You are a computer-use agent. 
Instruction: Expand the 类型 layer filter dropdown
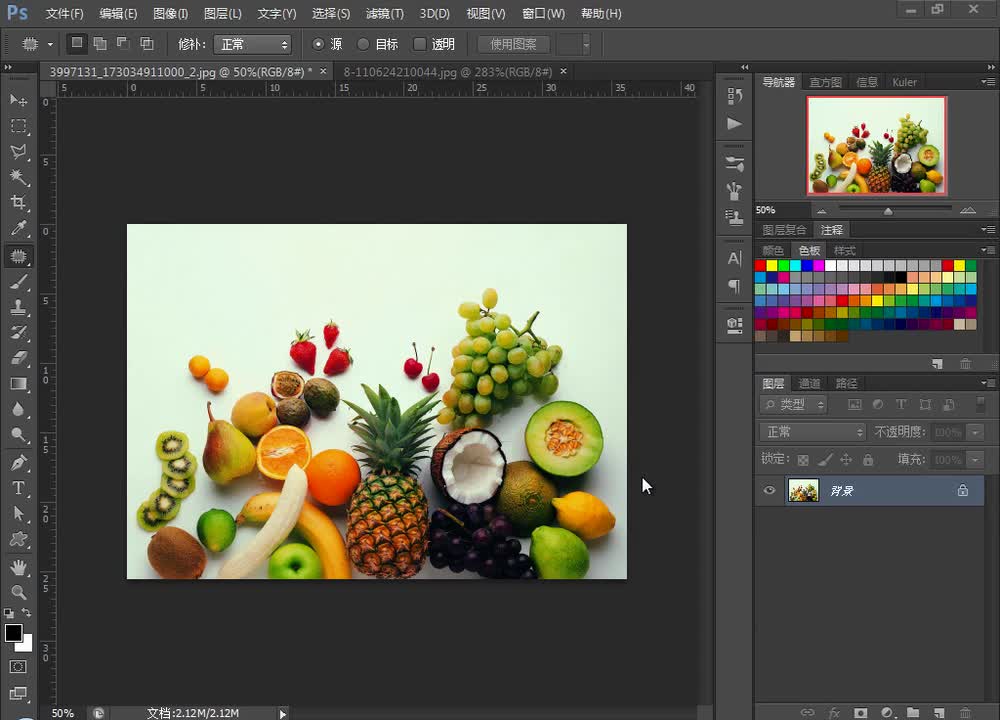point(794,405)
